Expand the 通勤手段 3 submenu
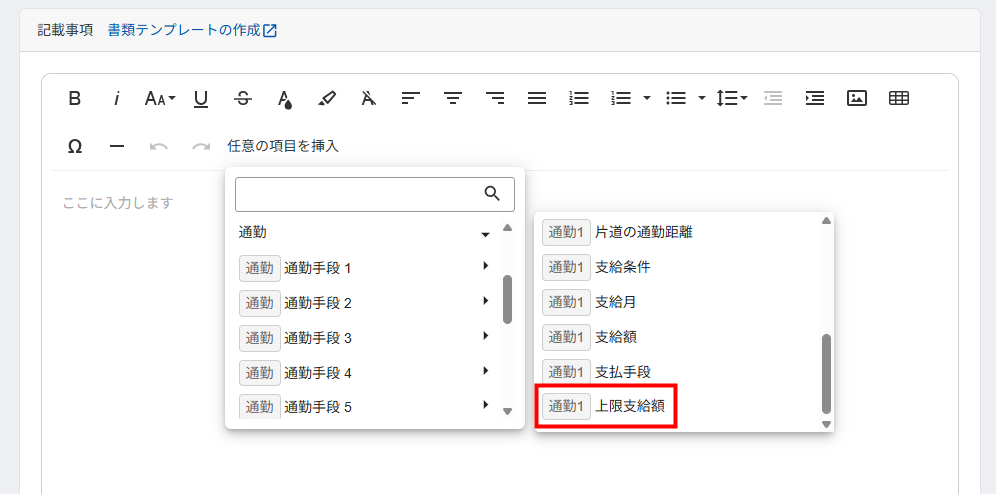 485,337
